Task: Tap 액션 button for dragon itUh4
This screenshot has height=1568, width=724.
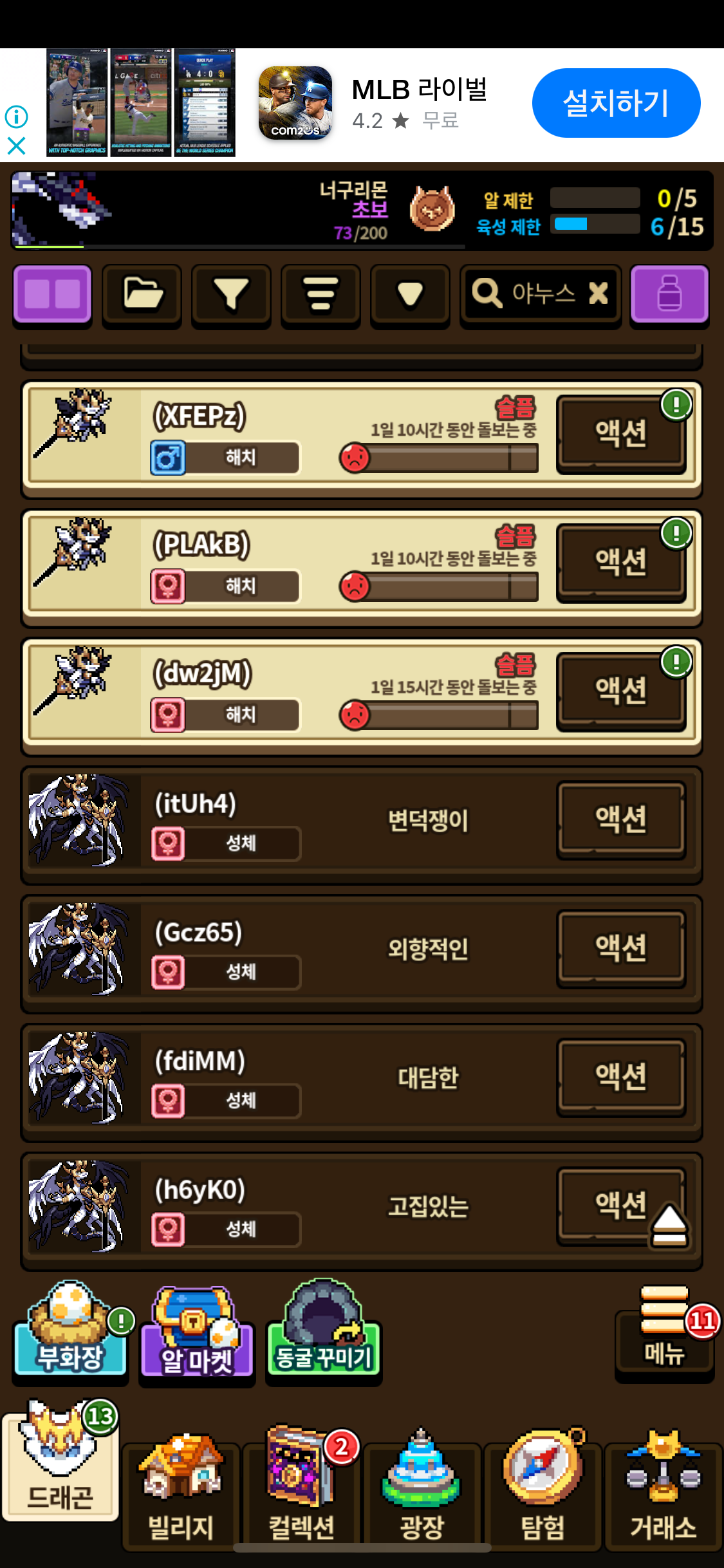Action: tap(621, 819)
